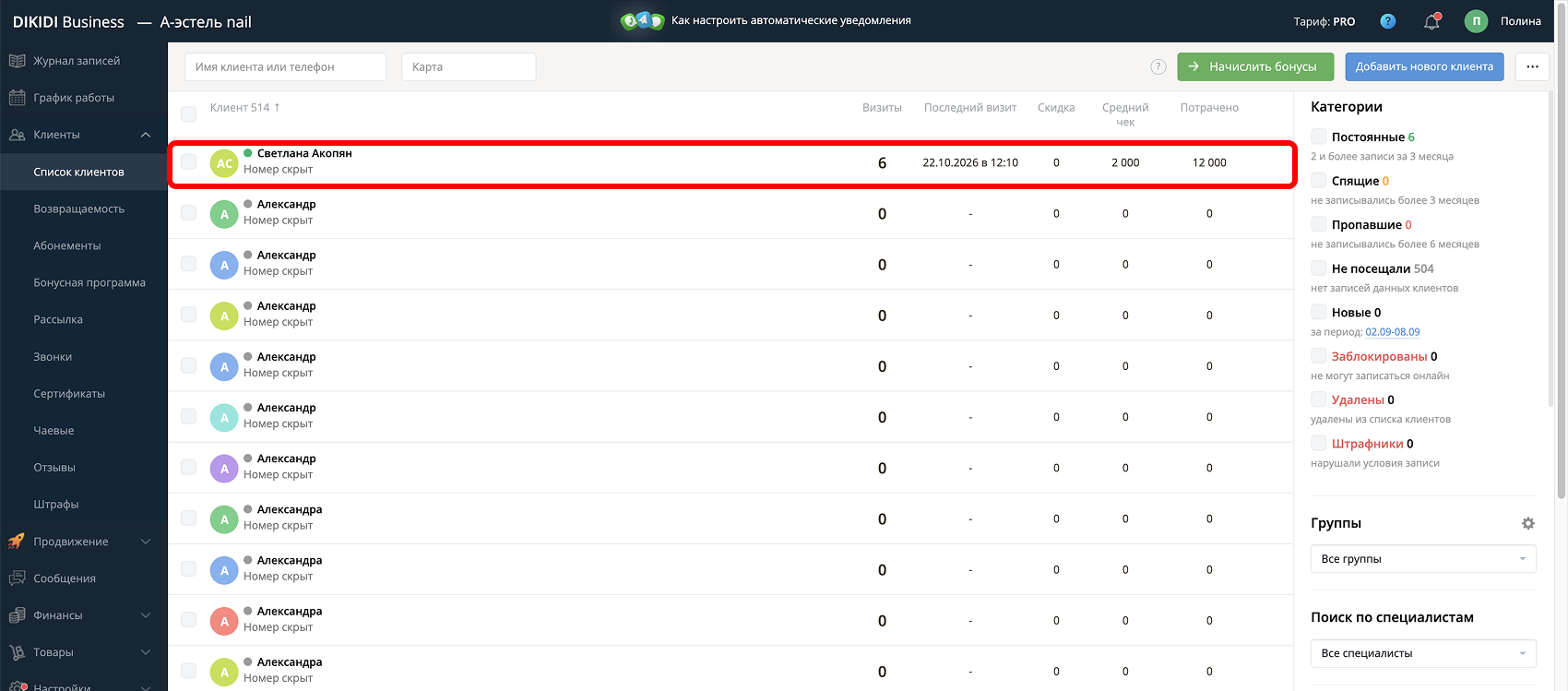Focus the Карта search field
The height and width of the screenshot is (691, 1568).
[x=469, y=66]
